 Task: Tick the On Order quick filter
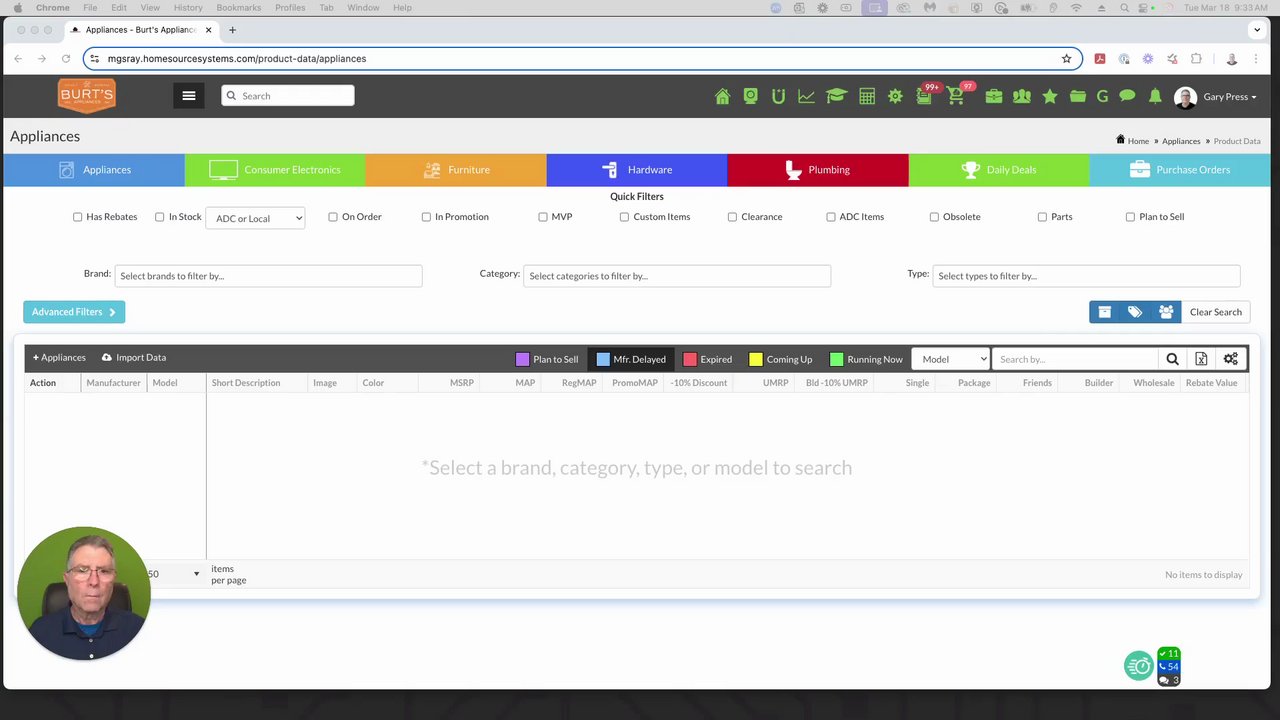click(333, 217)
